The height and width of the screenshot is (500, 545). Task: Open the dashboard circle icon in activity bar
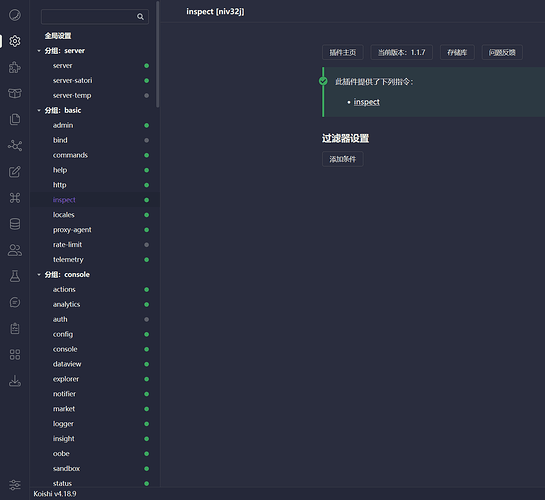15,15
